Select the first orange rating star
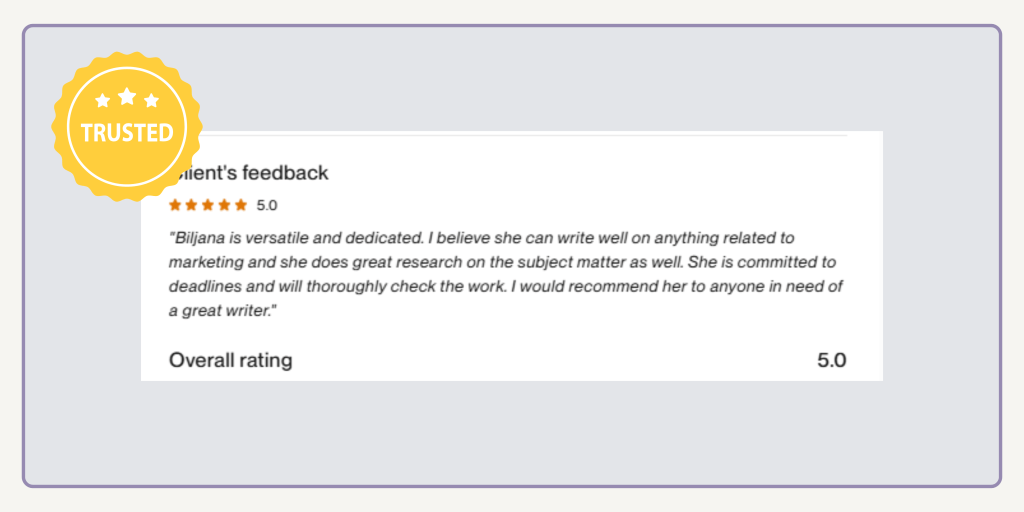Viewport: 1024px width, 512px height. pyautogui.click(x=176, y=205)
